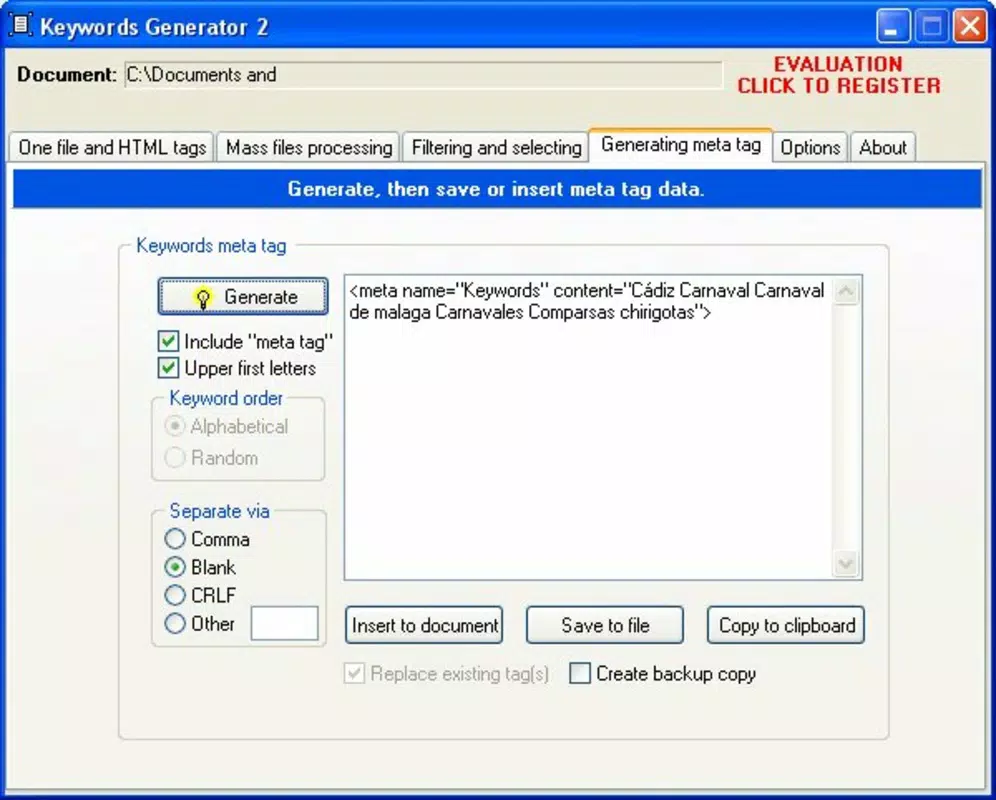Open the About tab
This screenshot has height=800, width=996.
tap(882, 147)
